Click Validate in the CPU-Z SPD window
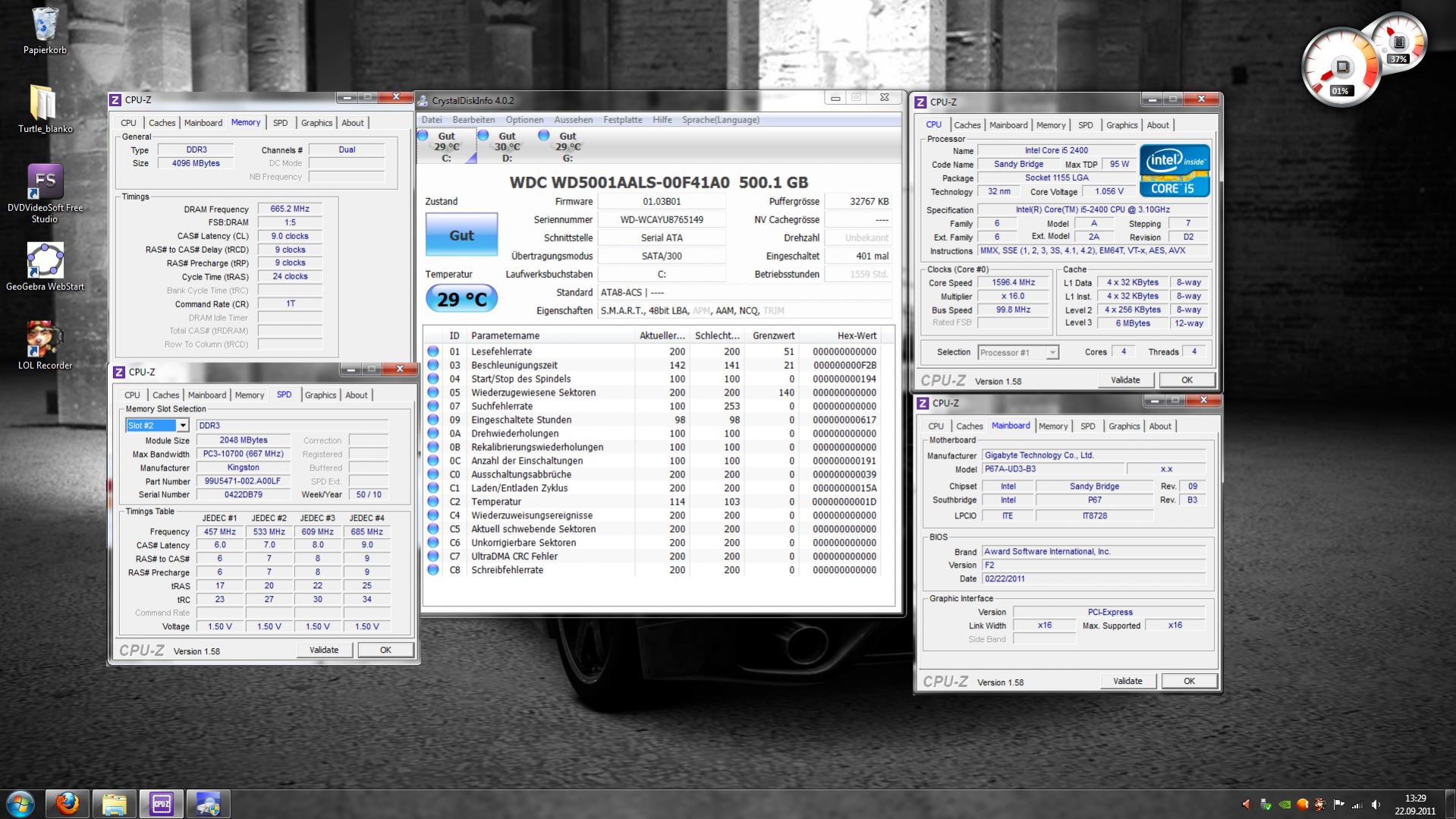The height and width of the screenshot is (819, 1456). pyautogui.click(x=324, y=650)
